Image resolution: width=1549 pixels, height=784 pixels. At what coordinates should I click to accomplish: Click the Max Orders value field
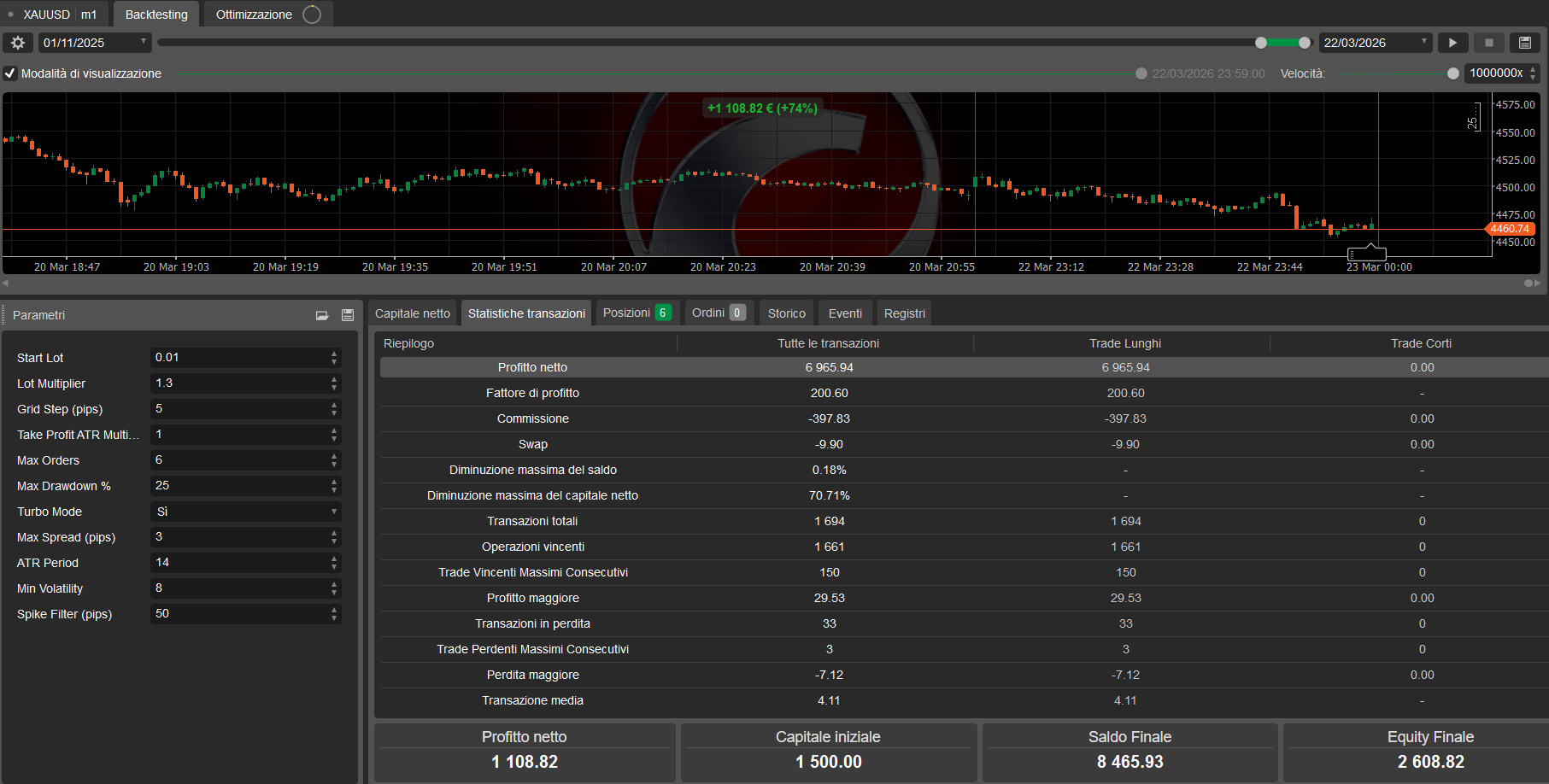(x=239, y=460)
